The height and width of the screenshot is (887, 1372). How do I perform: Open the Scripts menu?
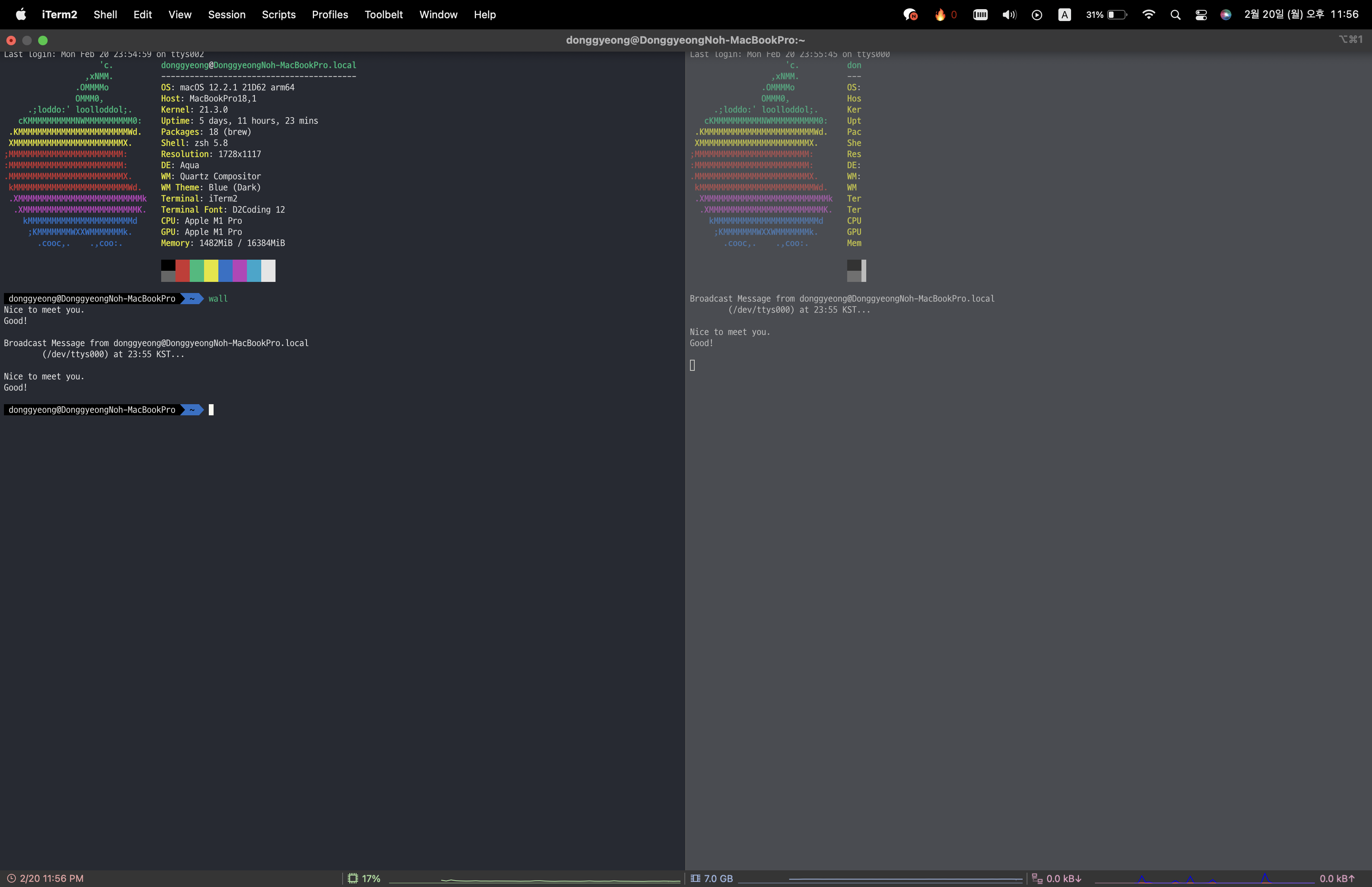[x=279, y=14]
